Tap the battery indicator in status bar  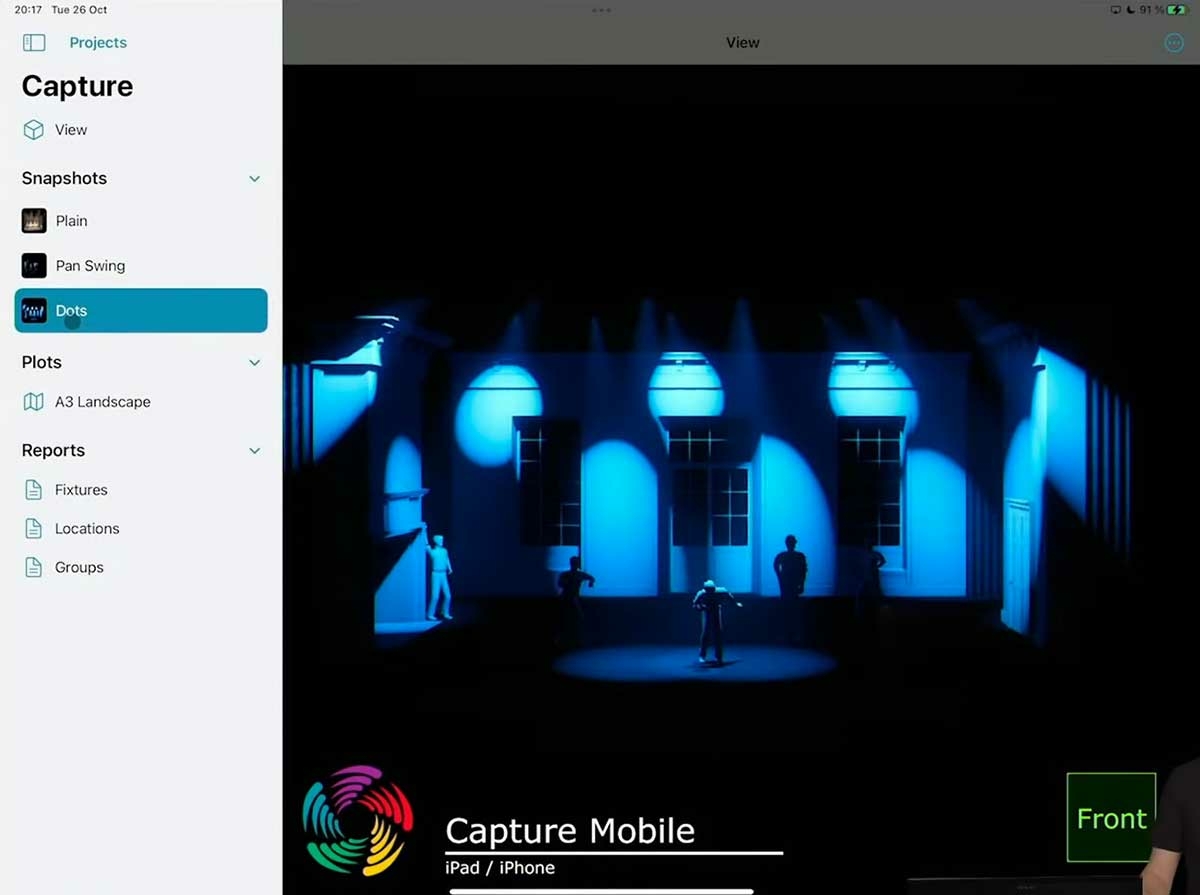(x=1175, y=10)
